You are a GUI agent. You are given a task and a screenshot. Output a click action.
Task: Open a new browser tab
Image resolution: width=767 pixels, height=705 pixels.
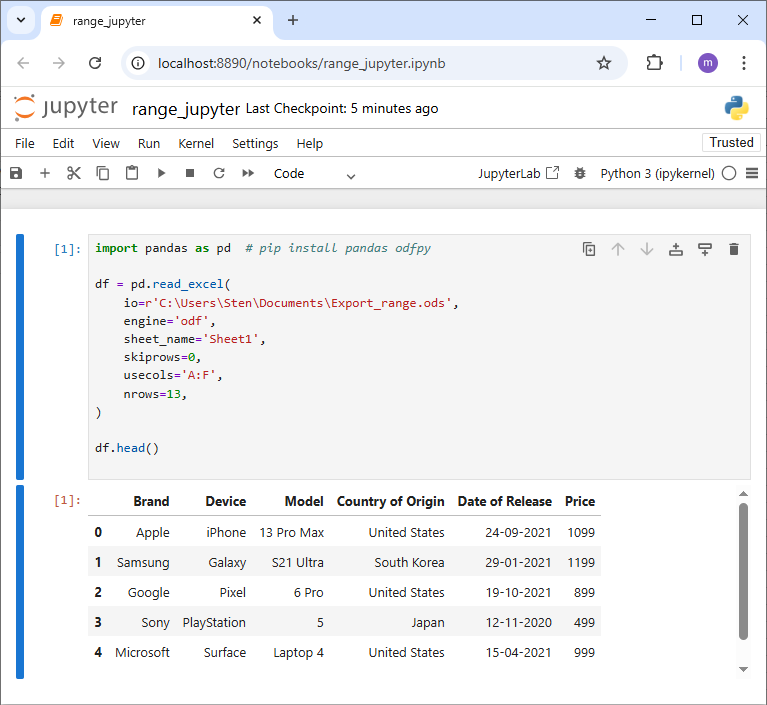pos(293,21)
